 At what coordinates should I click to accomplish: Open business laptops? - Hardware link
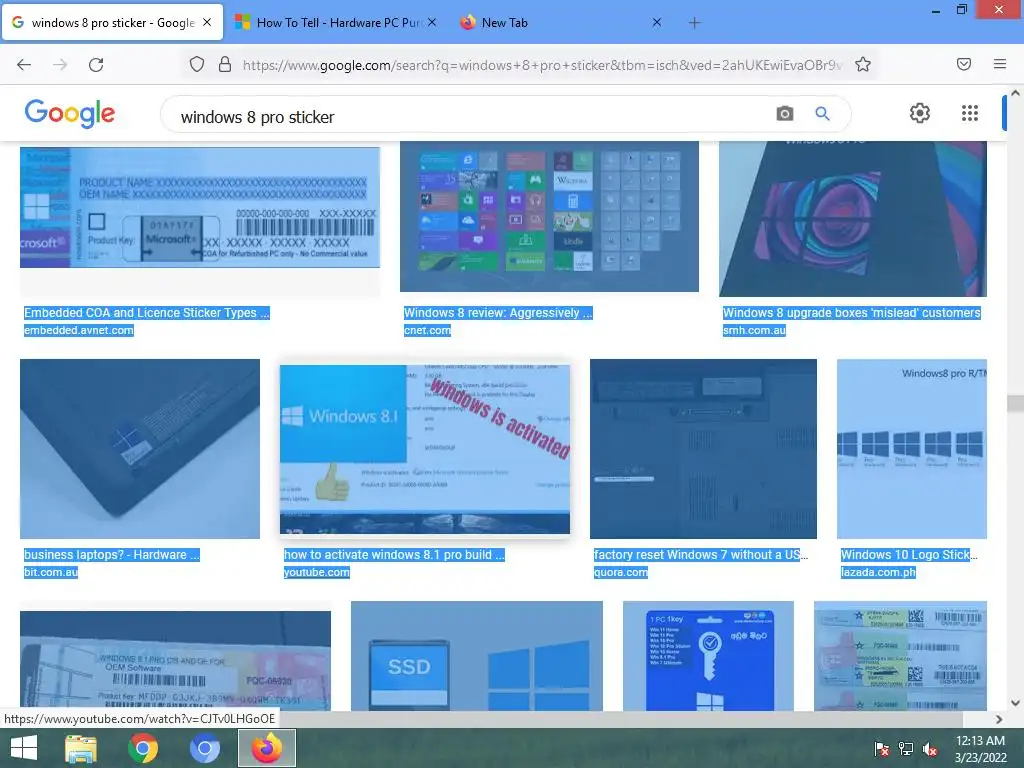click(x=112, y=554)
